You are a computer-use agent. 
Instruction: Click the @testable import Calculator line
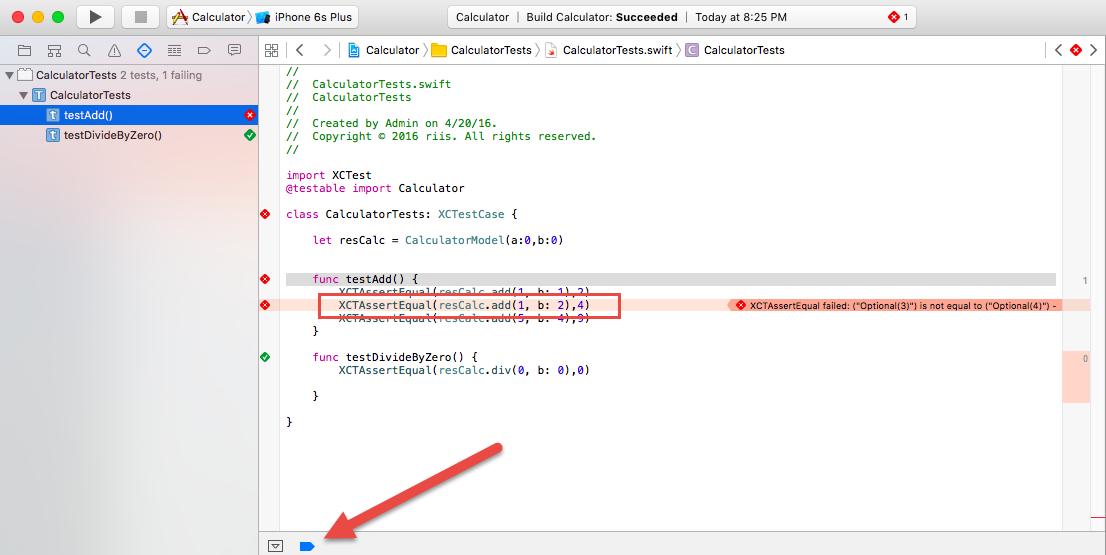(x=375, y=188)
